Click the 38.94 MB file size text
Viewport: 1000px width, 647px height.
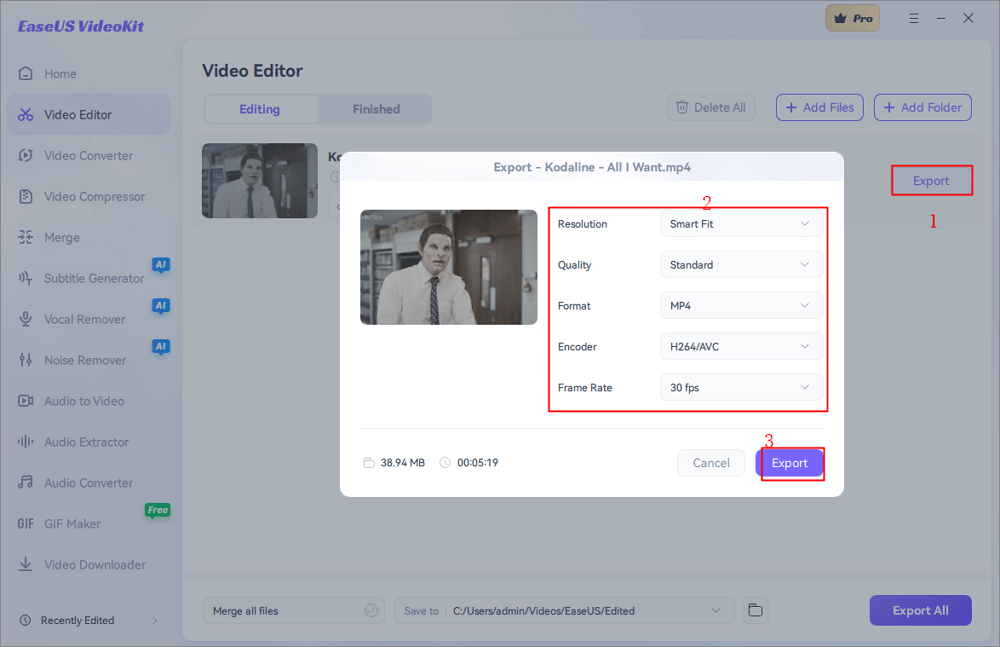point(402,463)
